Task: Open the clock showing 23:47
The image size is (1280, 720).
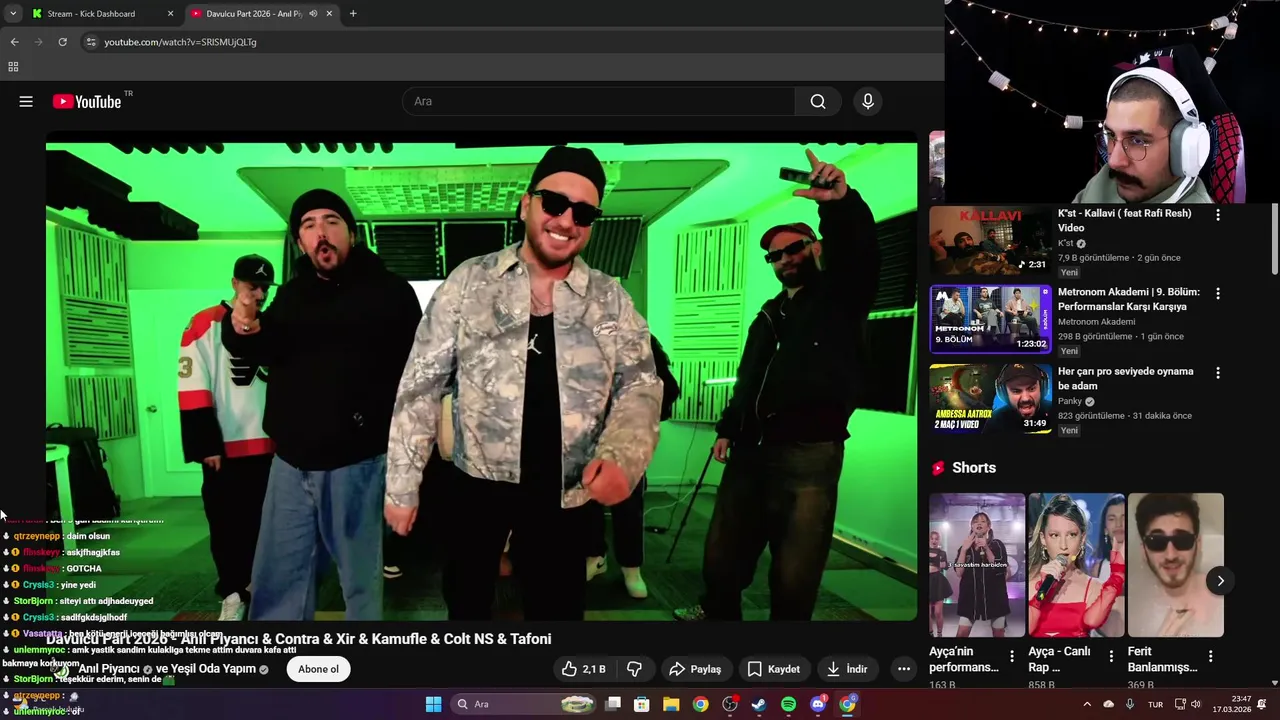Action: 1232,704
